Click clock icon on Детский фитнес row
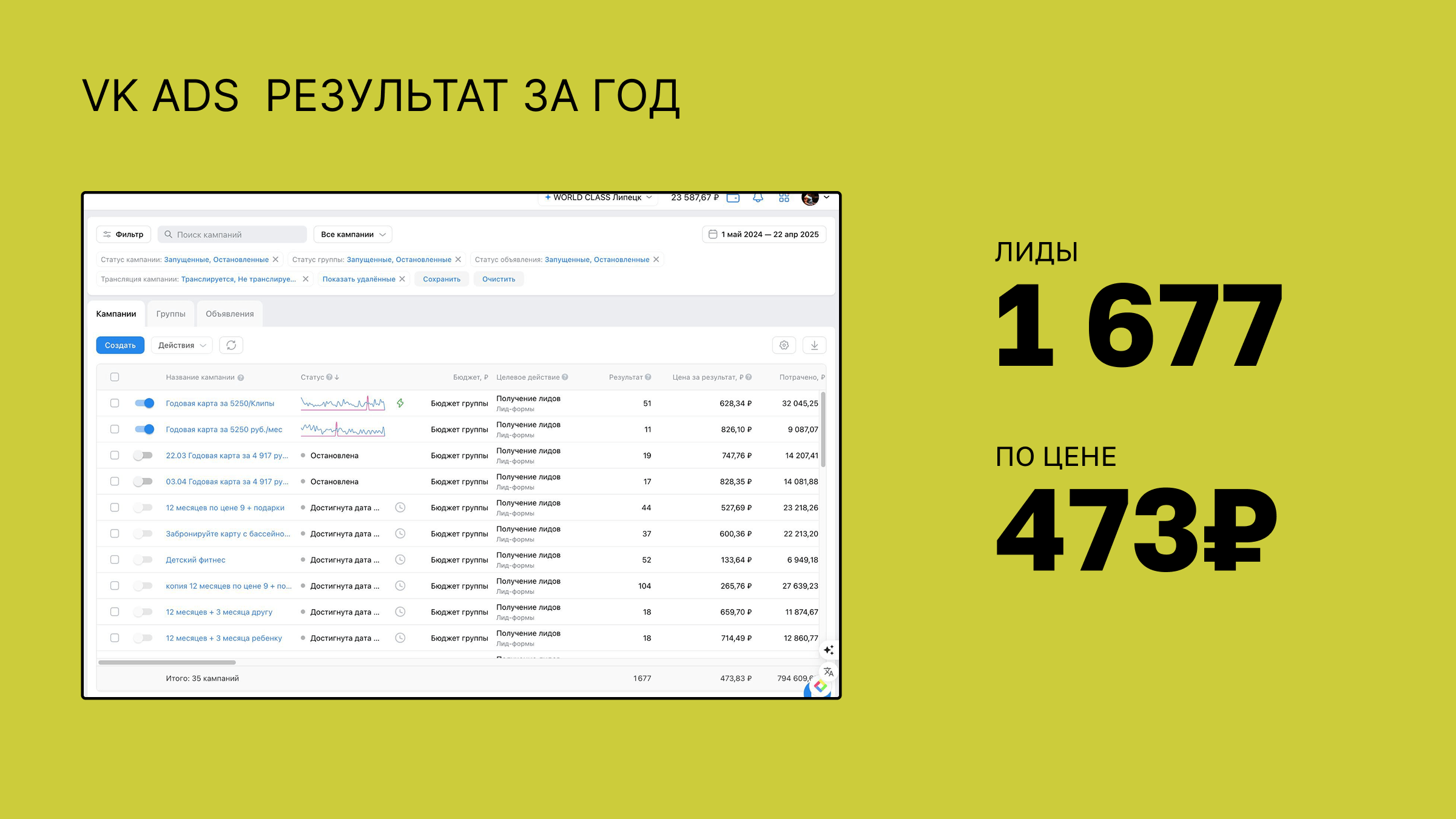This screenshot has height=819, width=1456. click(400, 559)
